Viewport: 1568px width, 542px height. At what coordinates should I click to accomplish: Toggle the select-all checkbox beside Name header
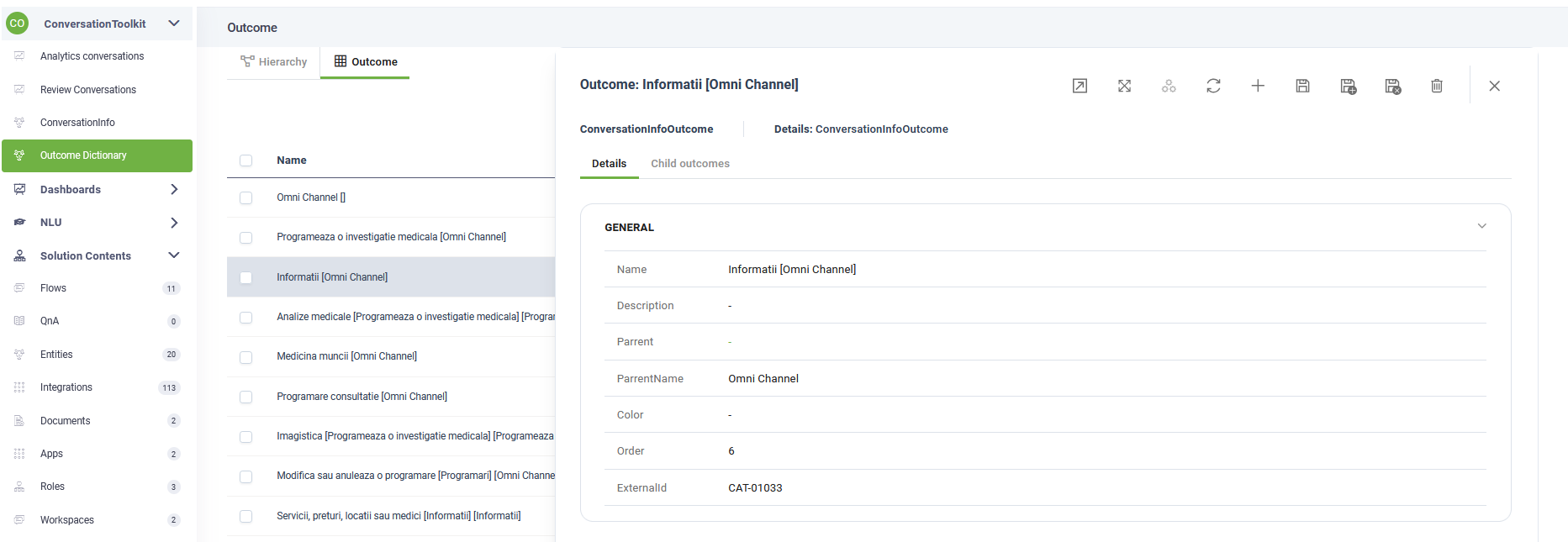tap(245, 160)
